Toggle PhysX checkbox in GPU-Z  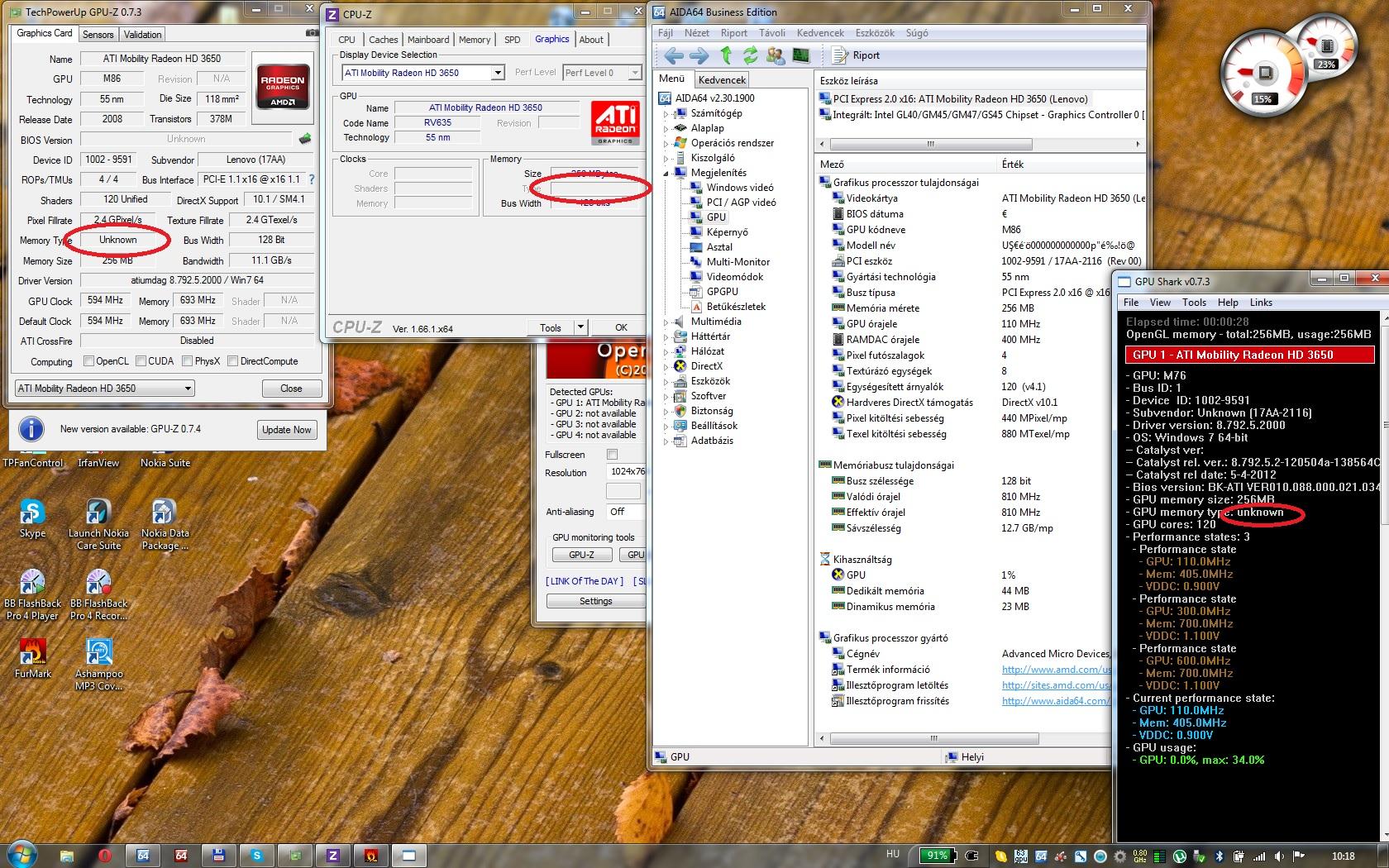187,361
